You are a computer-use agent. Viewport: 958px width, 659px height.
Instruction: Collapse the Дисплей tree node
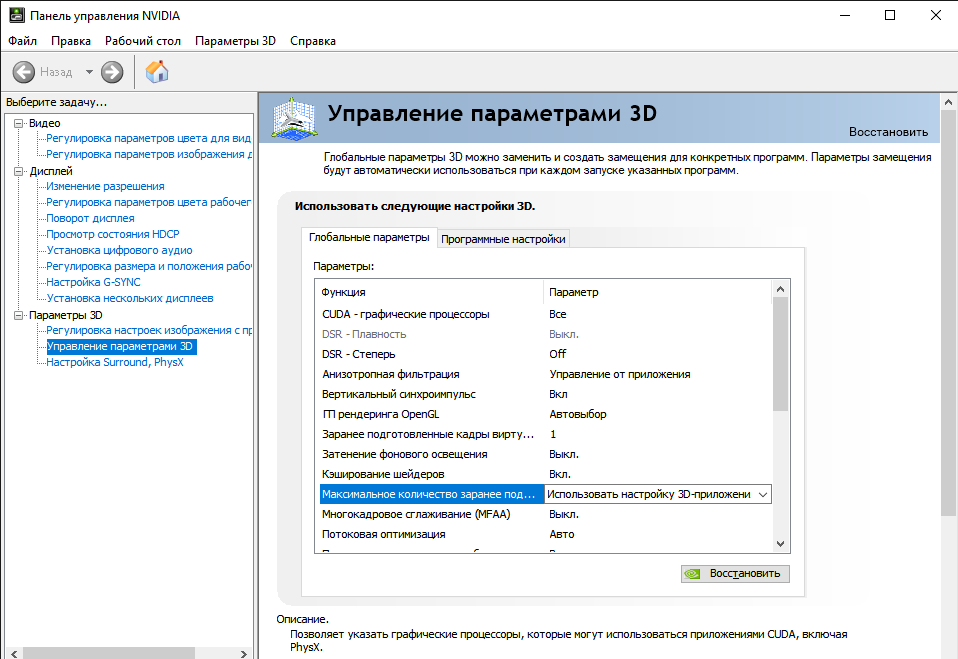coord(19,171)
